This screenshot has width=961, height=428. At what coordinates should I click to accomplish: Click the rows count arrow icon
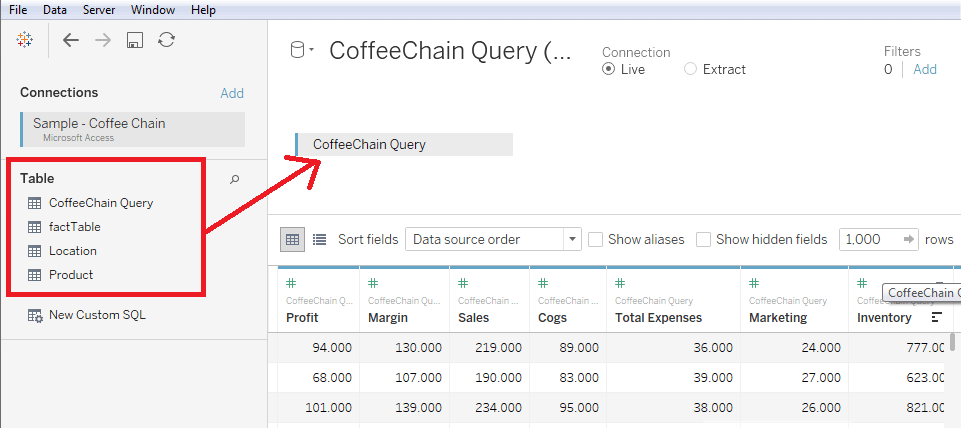coord(908,239)
